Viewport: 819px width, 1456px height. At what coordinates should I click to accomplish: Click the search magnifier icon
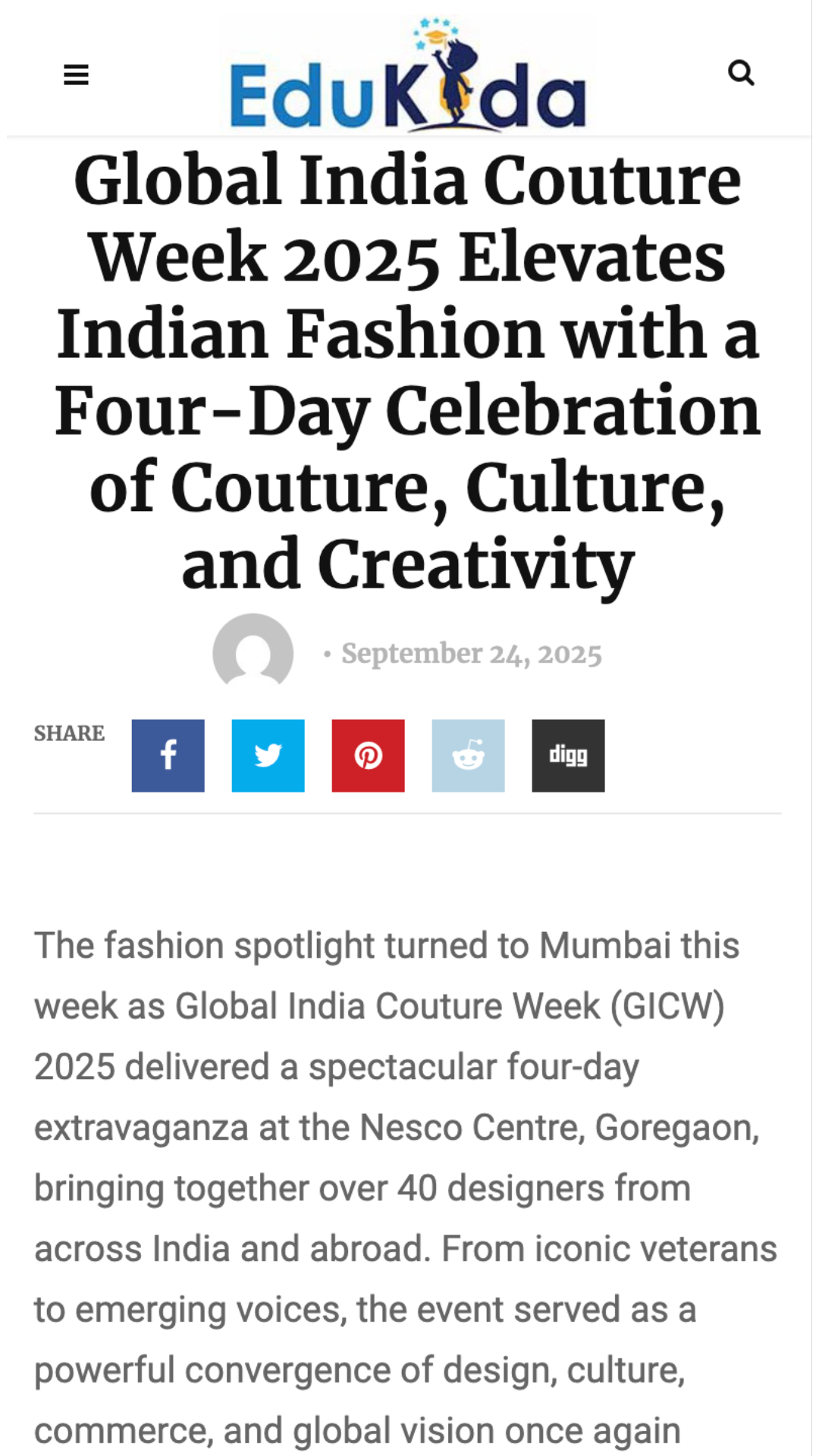[x=740, y=73]
